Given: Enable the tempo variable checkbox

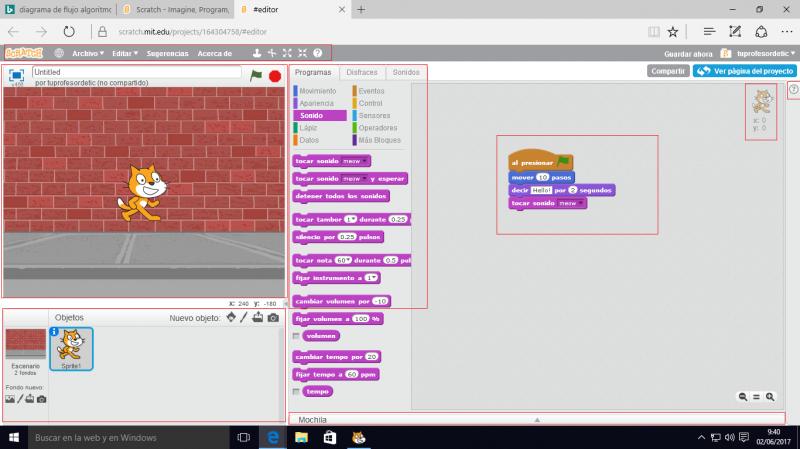Looking at the screenshot, I should [296, 391].
